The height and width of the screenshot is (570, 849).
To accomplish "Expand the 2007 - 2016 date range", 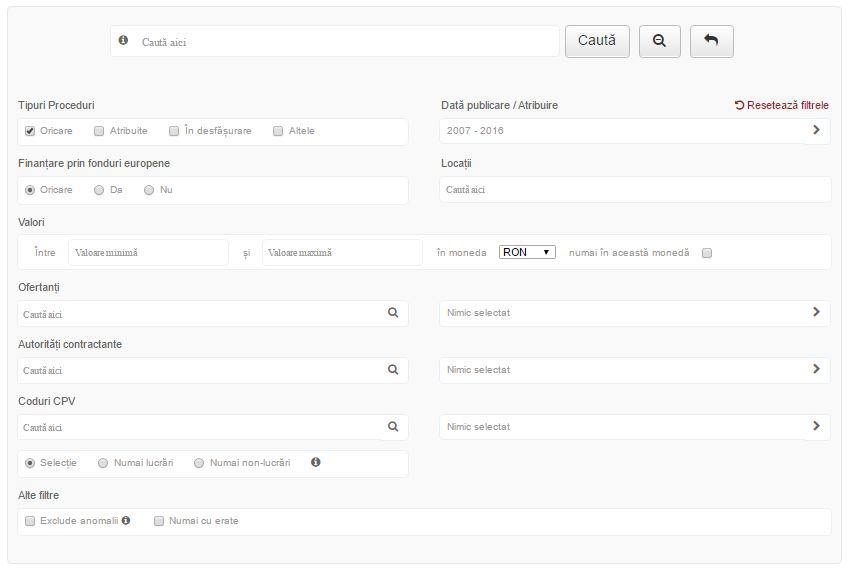I will [635, 131].
